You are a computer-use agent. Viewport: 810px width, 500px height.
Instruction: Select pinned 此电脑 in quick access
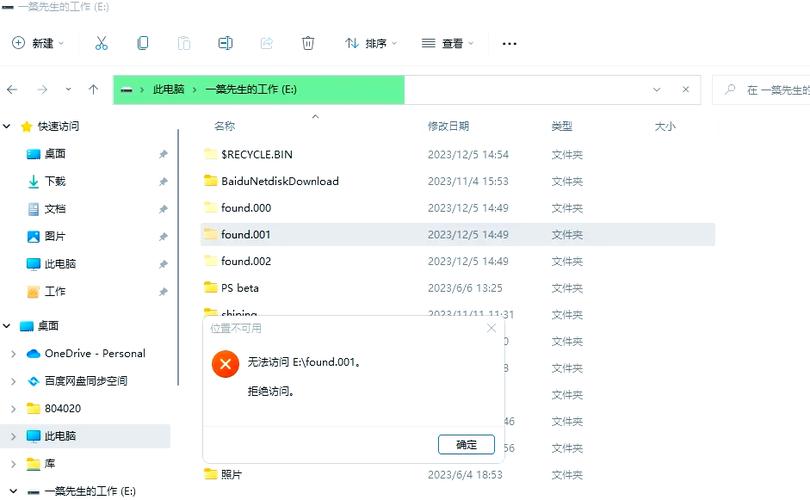(60, 264)
